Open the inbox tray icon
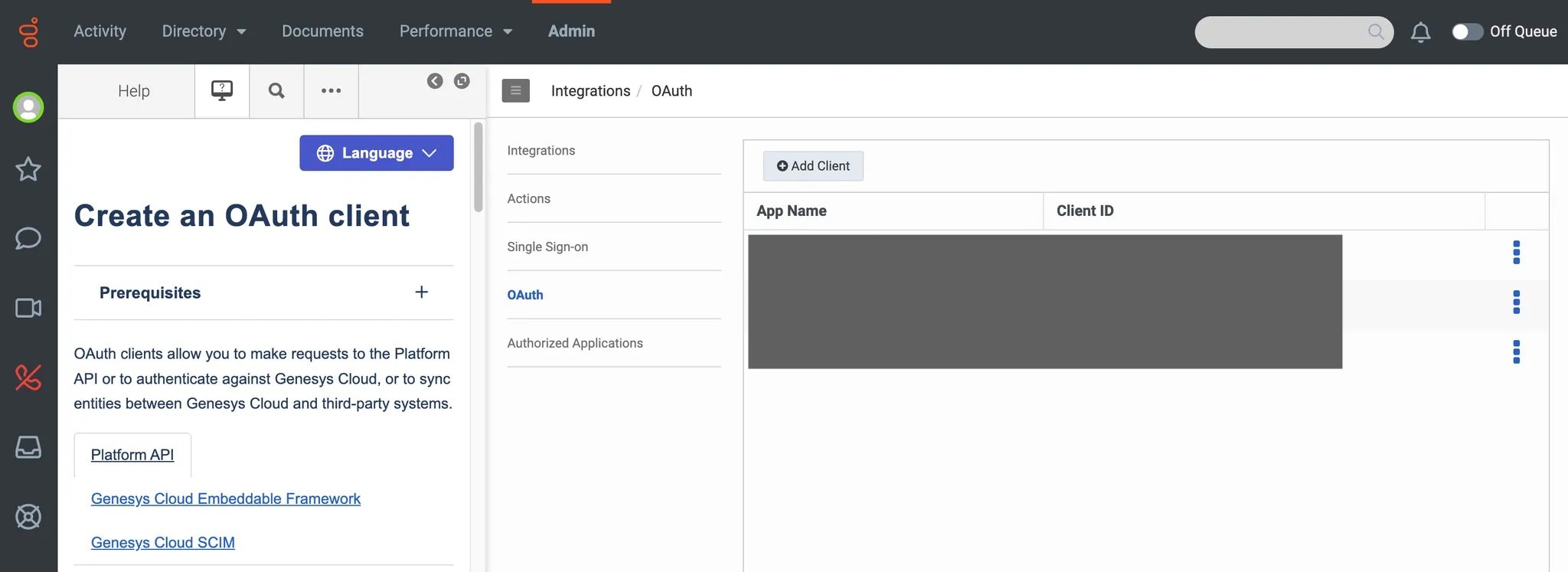The width and height of the screenshot is (1568, 572). 28,447
